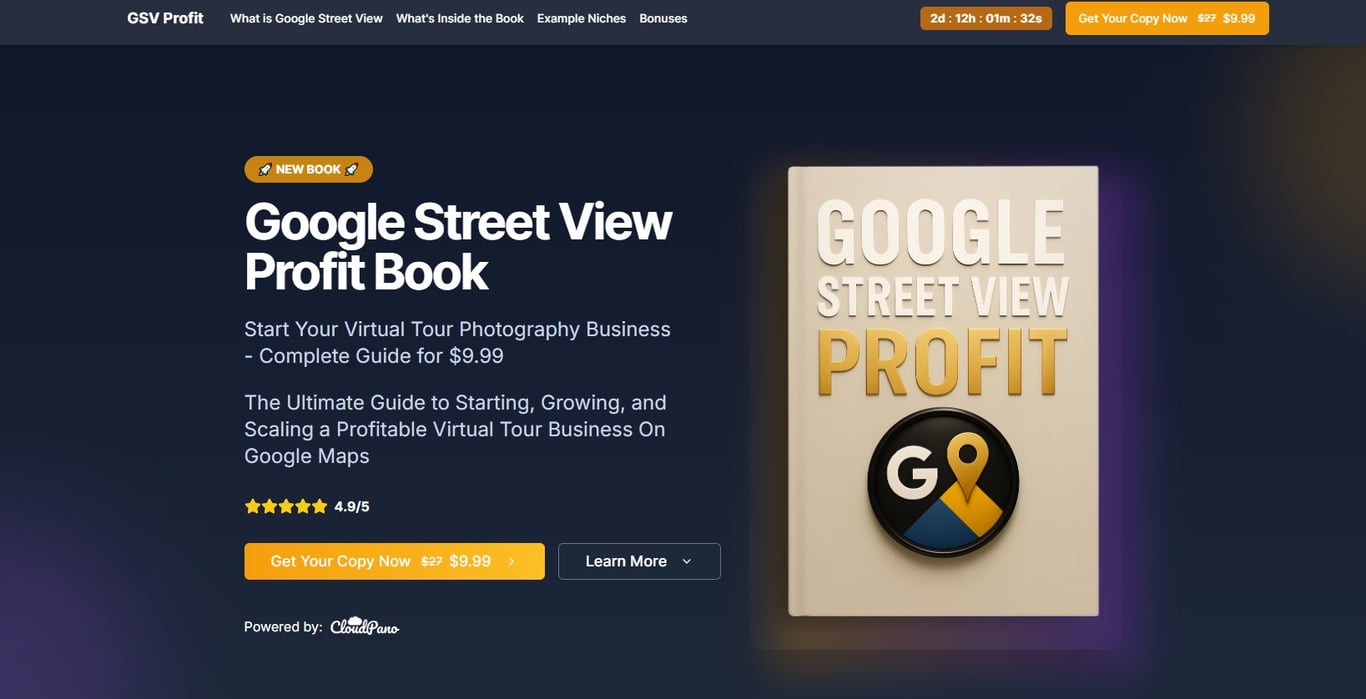Viewport: 1366px width, 699px height.
Task: Click the Learn More chevron arrow
Action: point(686,562)
